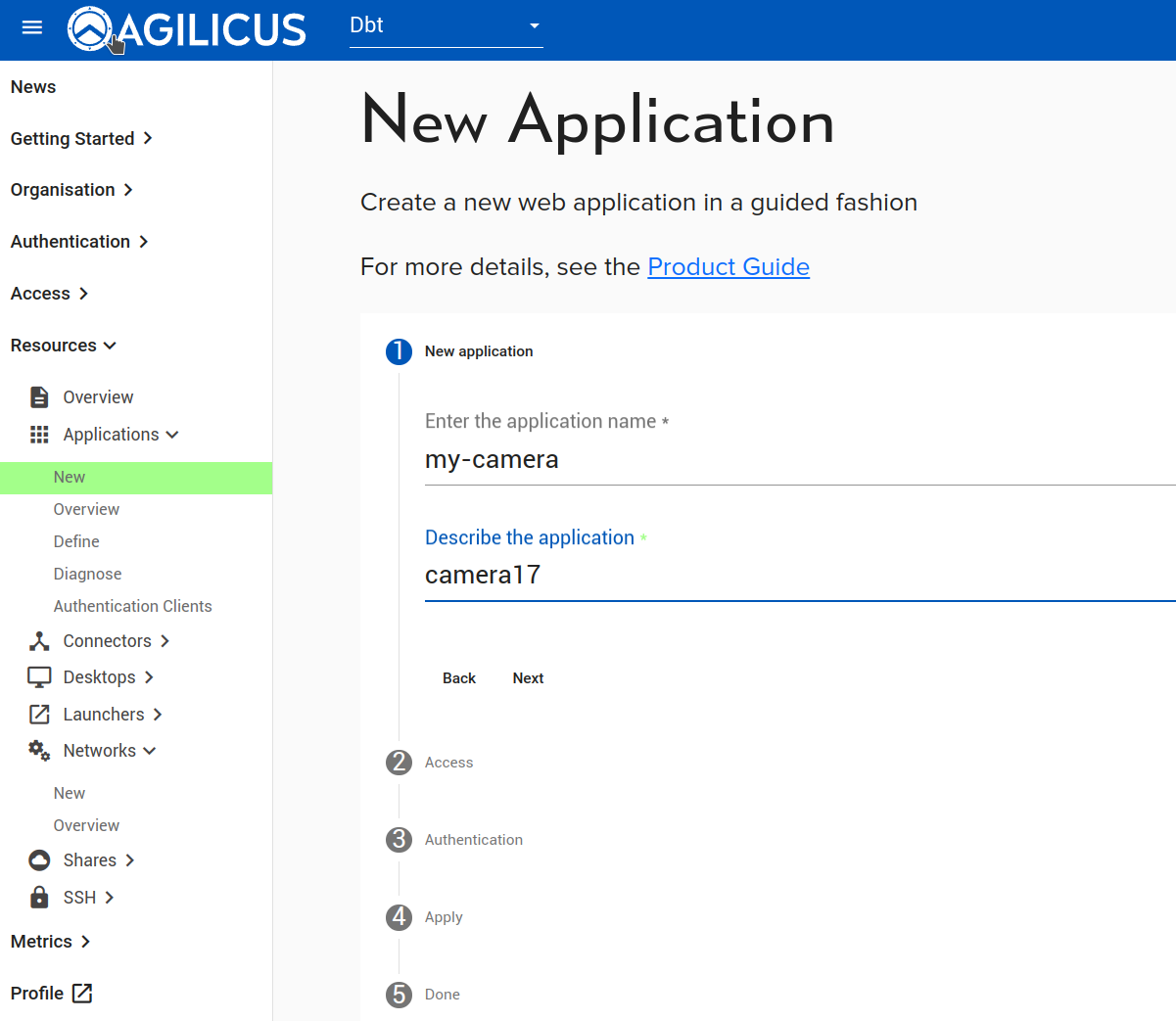The width and height of the screenshot is (1176, 1021).
Task: Open Launchers via its external-link icon
Action: click(x=39, y=714)
